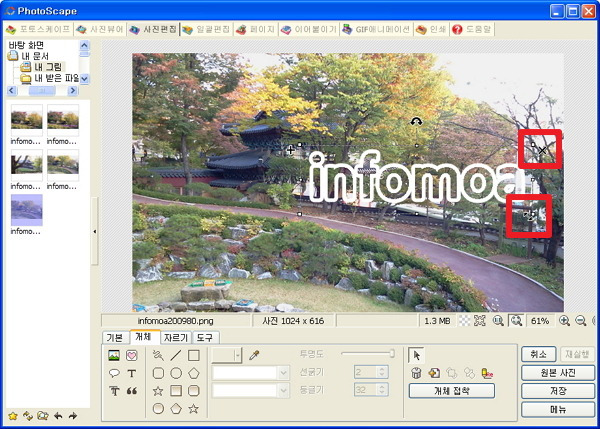
Task: Select the 내 그림 folder in tree
Action: tap(43, 67)
